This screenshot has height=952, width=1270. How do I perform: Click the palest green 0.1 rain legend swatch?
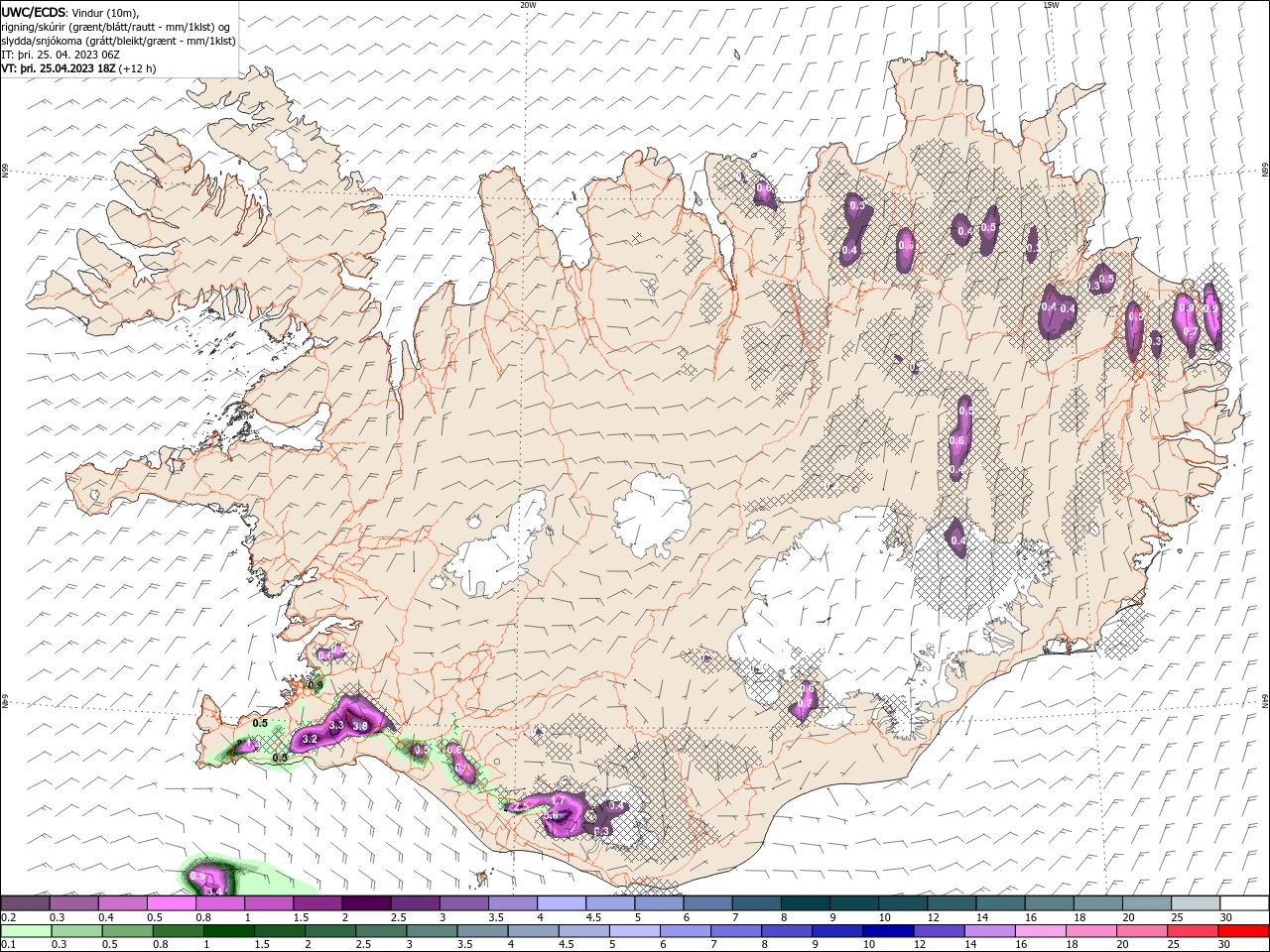tap(26, 931)
